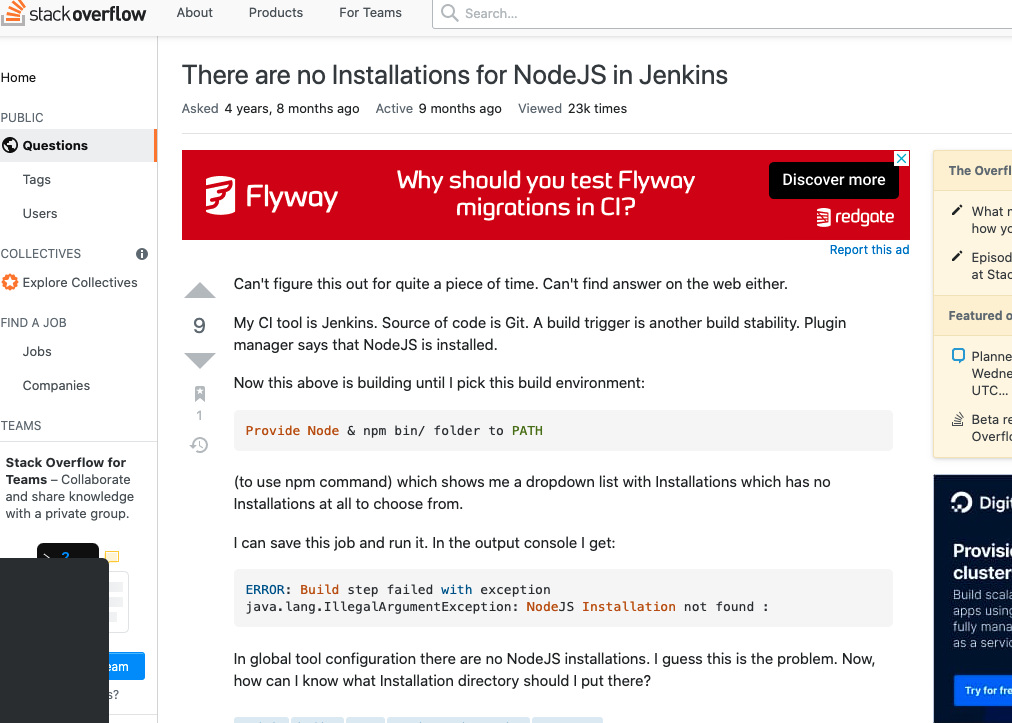Open the Products menu
Viewport: 1012px width, 723px height.
click(x=276, y=13)
